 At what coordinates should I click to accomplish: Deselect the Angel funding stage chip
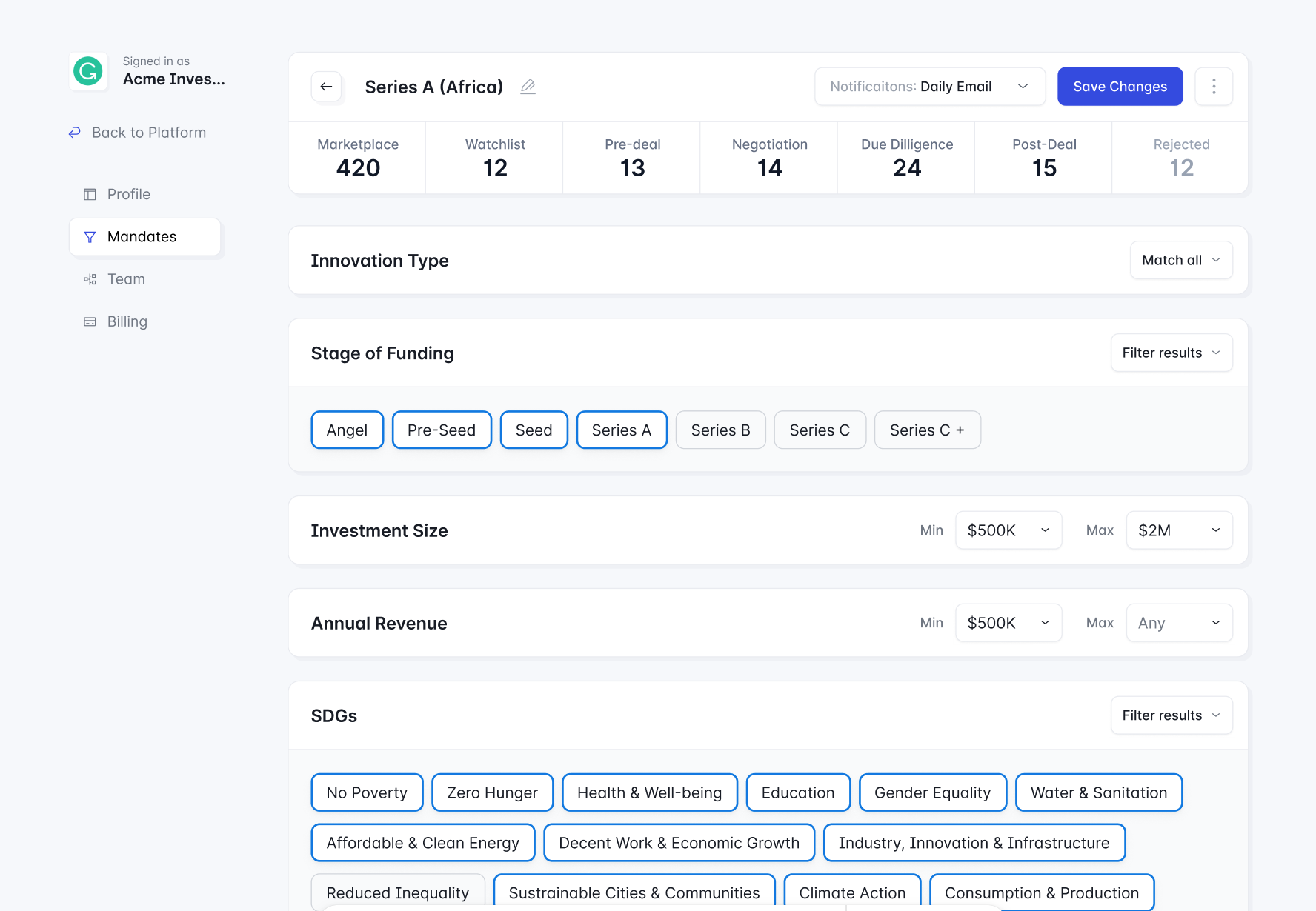coord(347,430)
